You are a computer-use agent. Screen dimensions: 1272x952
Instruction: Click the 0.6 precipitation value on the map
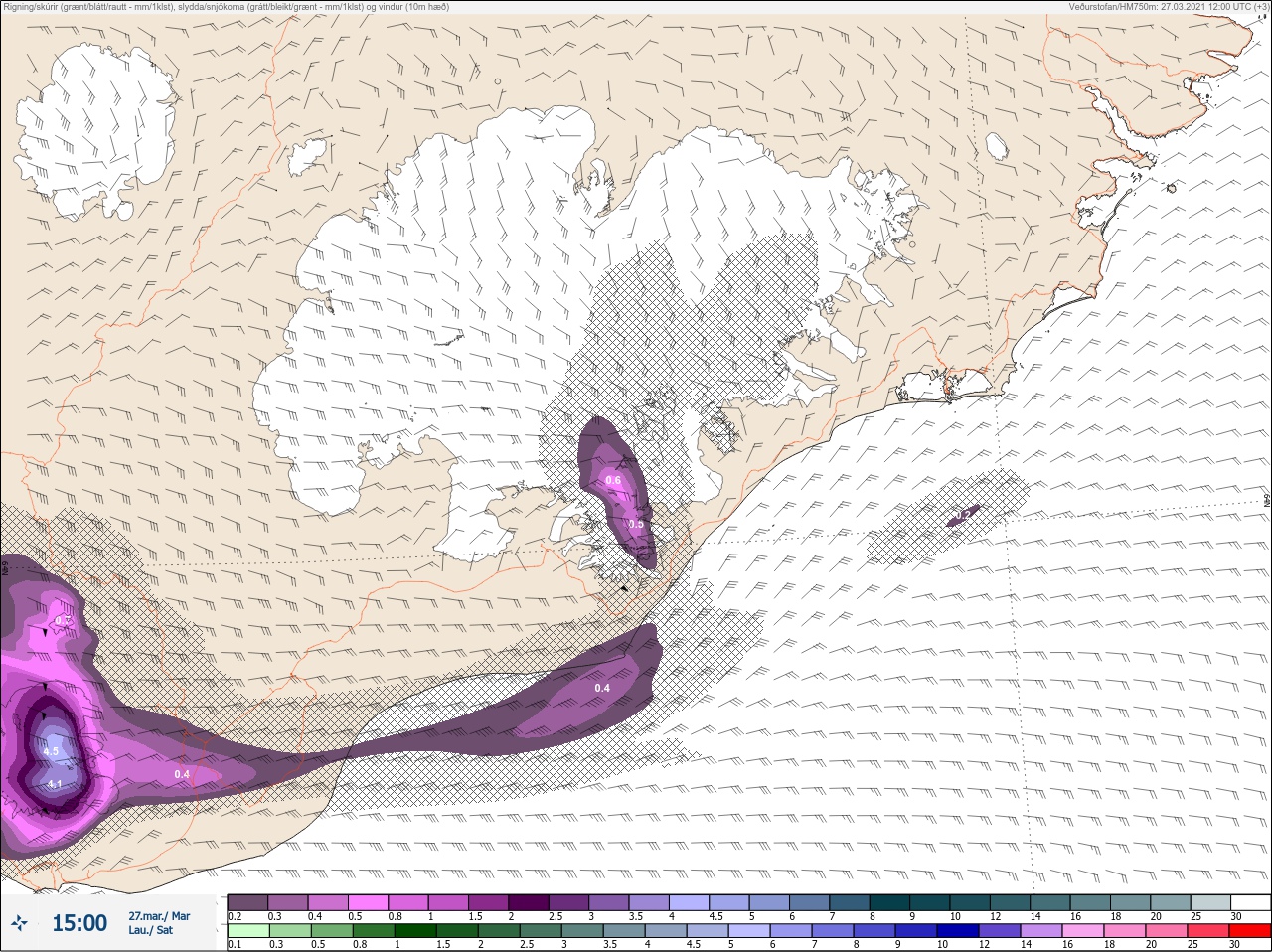coord(613,481)
